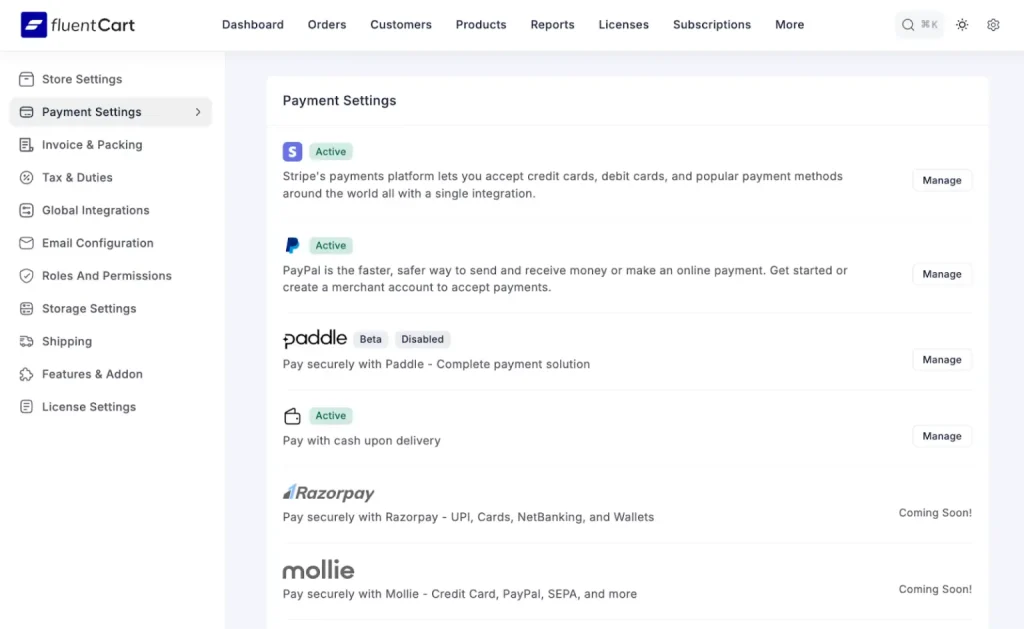The width and height of the screenshot is (1024, 629).
Task: Switch to the Orders section
Action: coord(327,24)
